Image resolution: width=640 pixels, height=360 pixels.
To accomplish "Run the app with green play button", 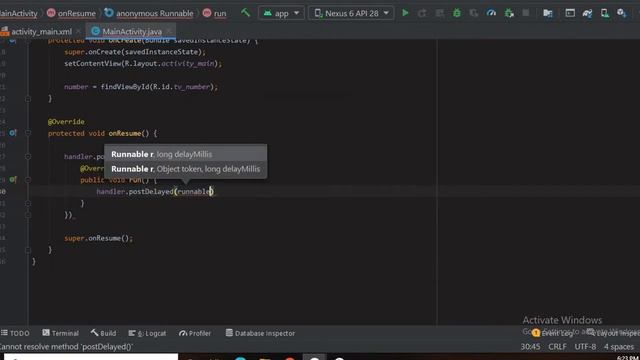I will 405,13.
